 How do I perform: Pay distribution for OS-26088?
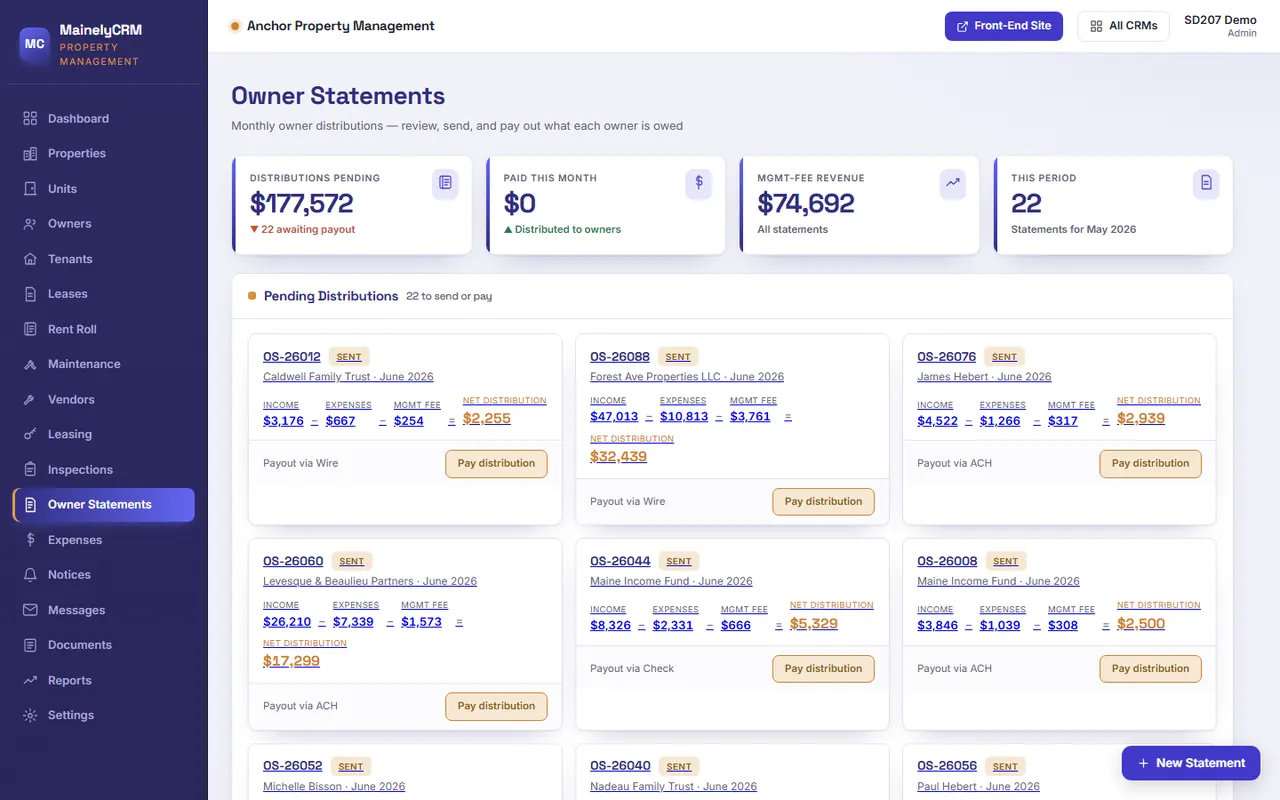[823, 502]
